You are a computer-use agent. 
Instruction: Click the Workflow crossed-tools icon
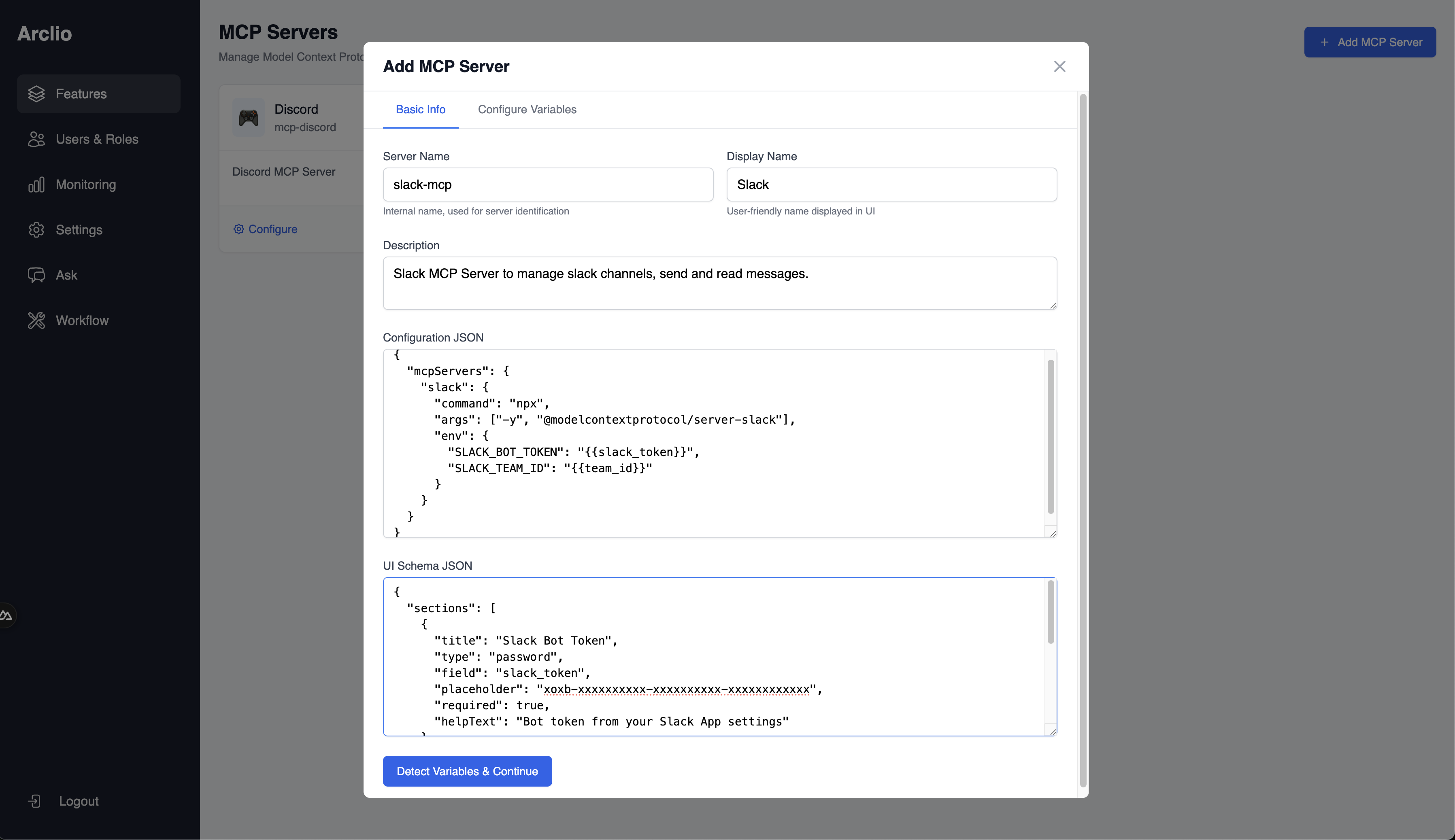36,320
